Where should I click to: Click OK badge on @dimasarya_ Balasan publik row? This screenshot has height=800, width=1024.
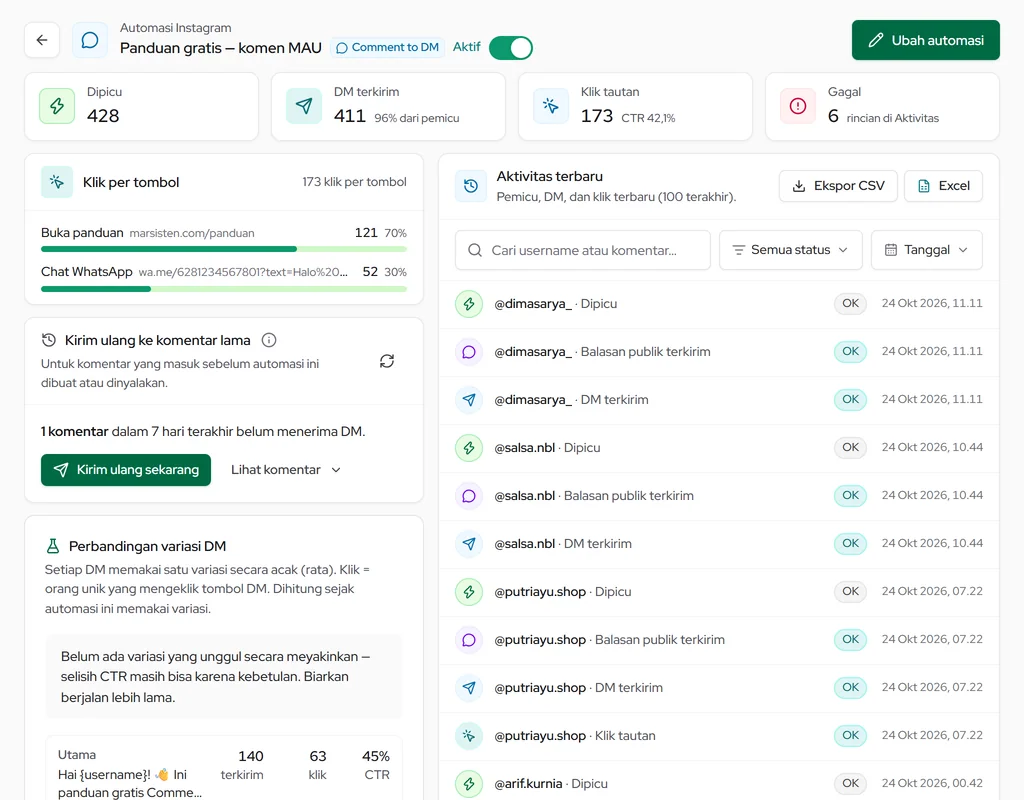click(x=850, y=351)
